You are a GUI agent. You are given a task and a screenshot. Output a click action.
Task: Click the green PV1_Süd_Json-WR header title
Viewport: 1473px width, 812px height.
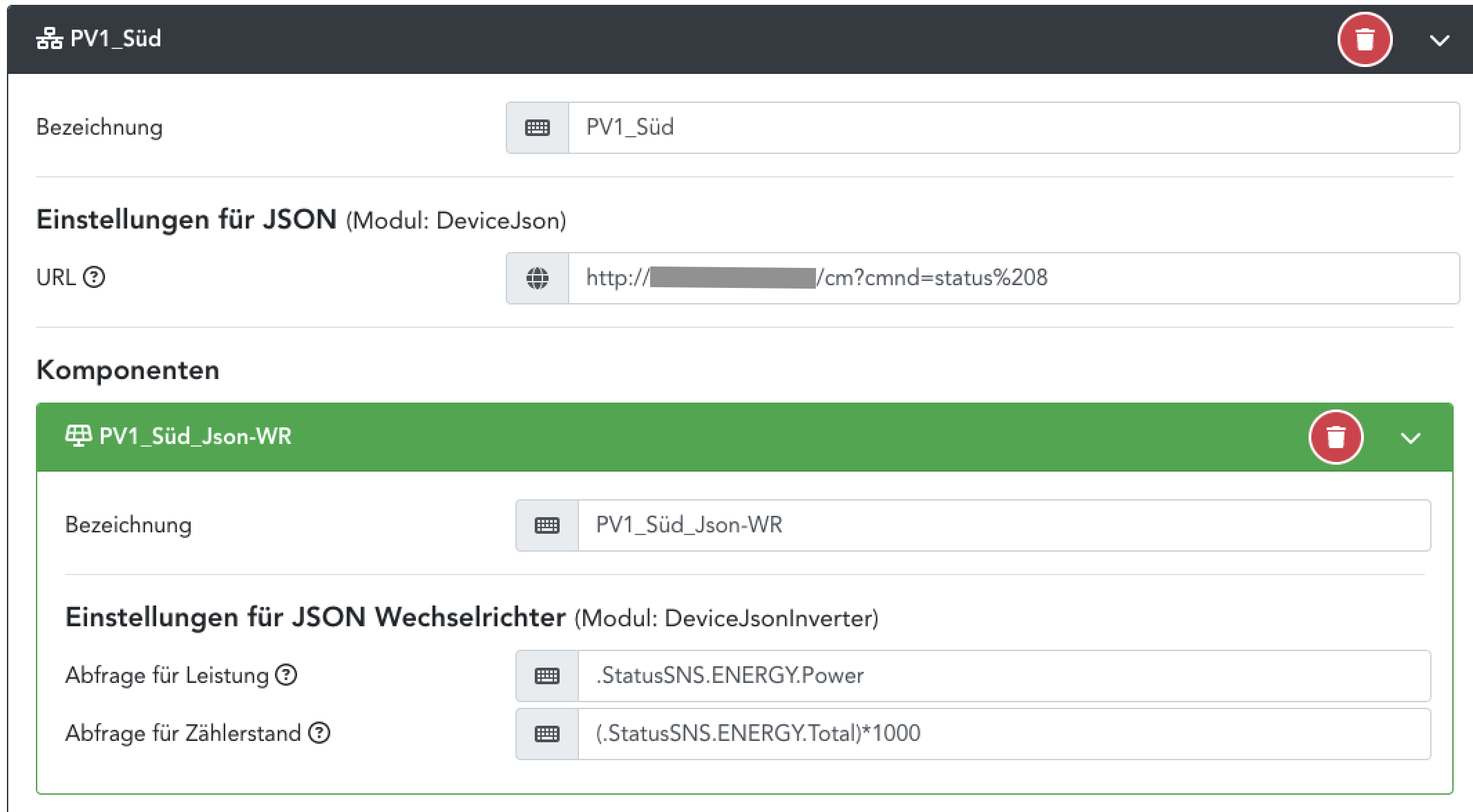pyautogui.click(x=196, y=436)
